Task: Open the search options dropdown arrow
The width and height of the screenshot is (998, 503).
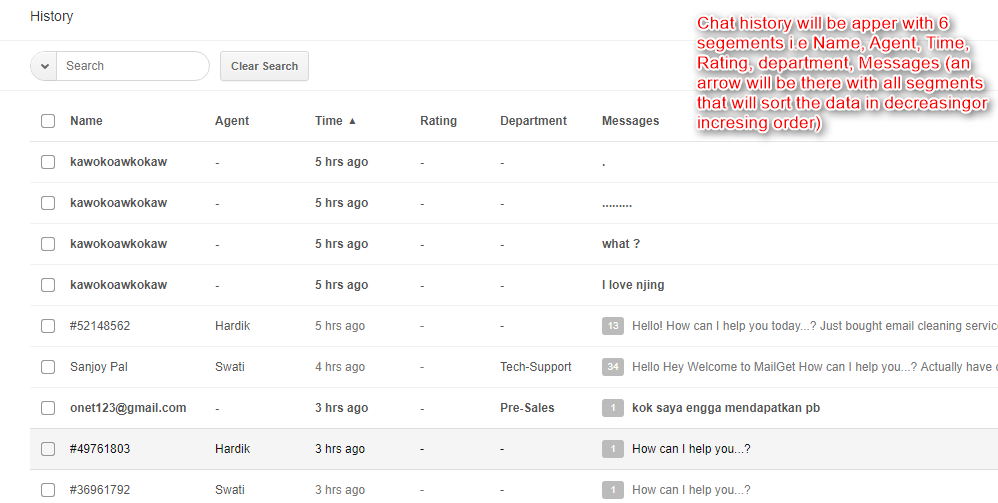Action: pyautogui.click(x=44, y=66)
